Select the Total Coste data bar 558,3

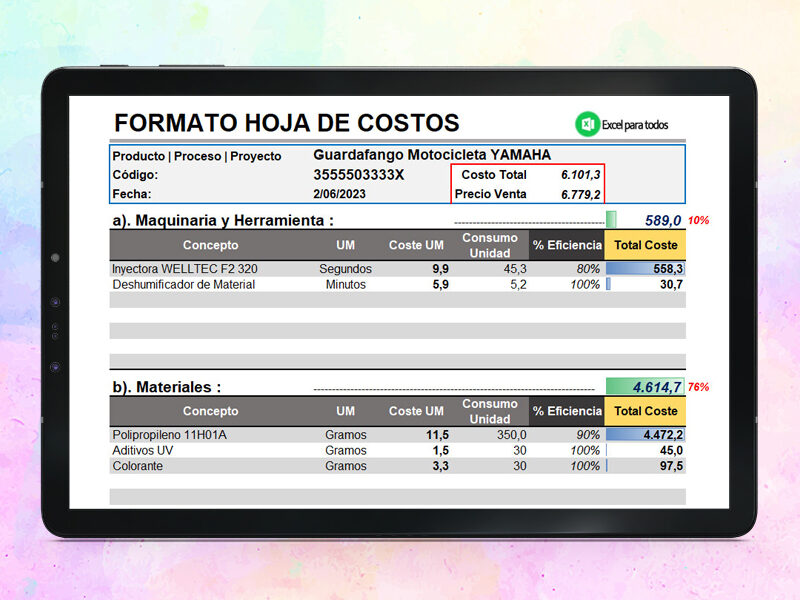tap(645, 269)
